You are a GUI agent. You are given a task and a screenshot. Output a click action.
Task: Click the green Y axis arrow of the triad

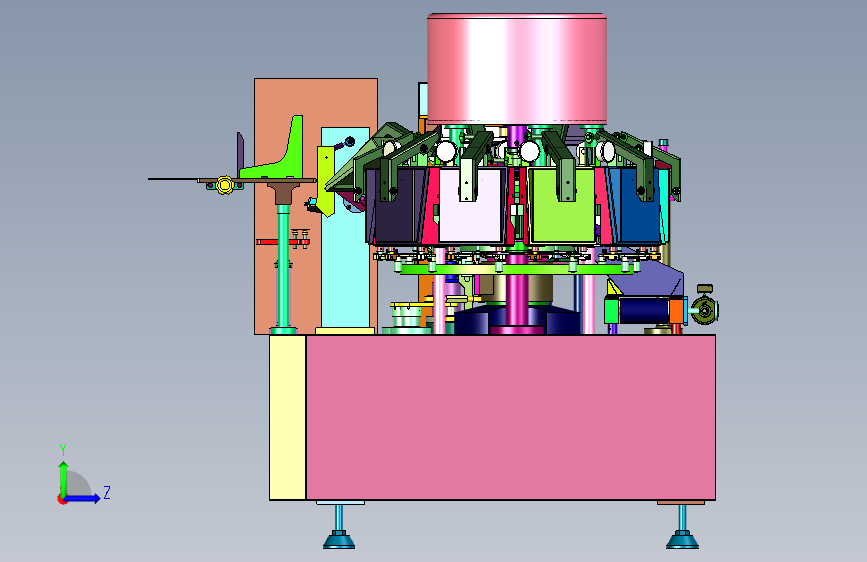pos(63,478)
